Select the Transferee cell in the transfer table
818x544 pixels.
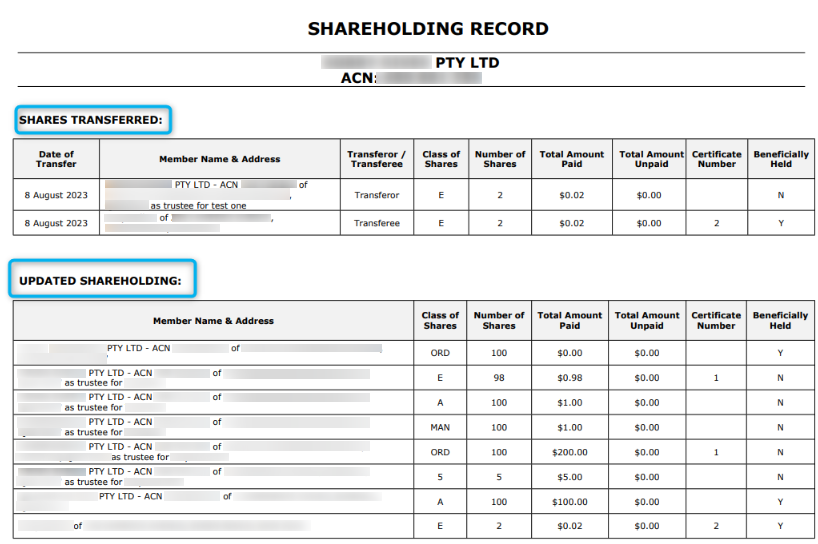point(376,223)
